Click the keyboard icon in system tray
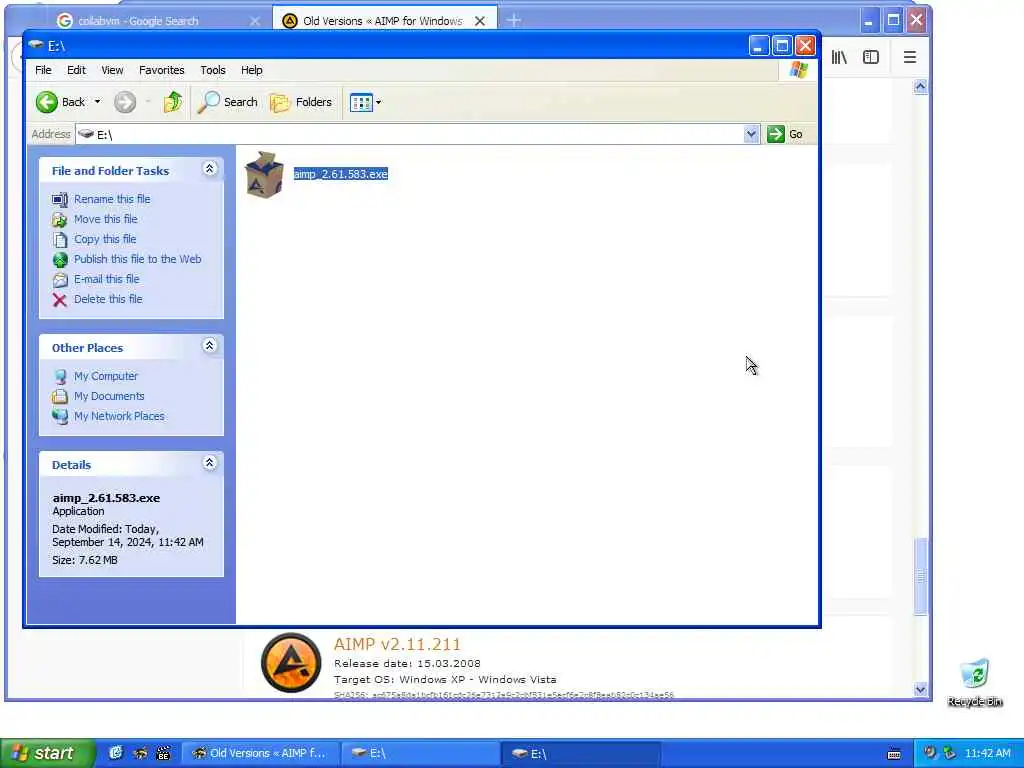This screenshot has width=1024, height=768. 894,754
